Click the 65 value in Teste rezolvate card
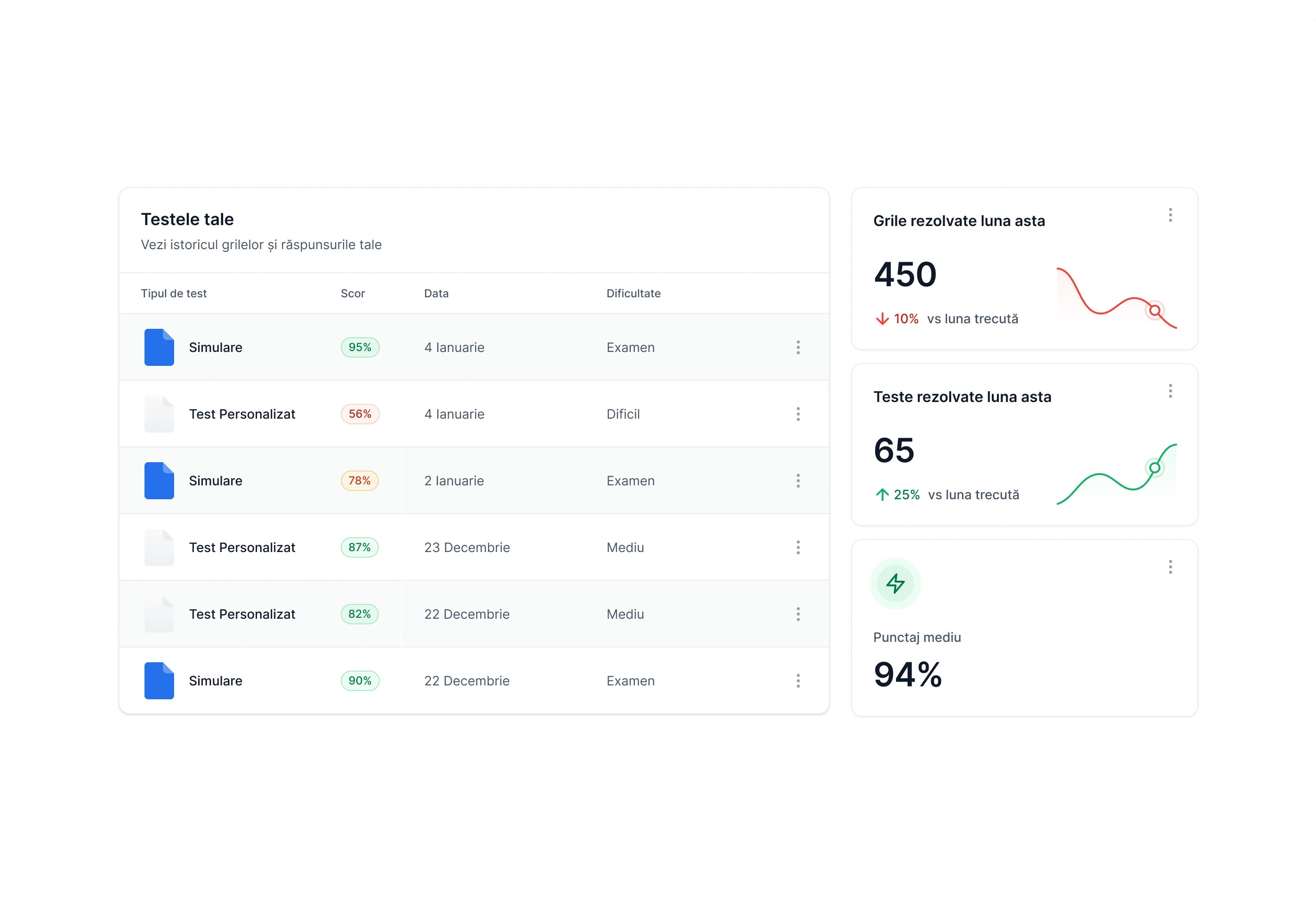This screenshot has width=1316, height=904. (x=894, y=450)
